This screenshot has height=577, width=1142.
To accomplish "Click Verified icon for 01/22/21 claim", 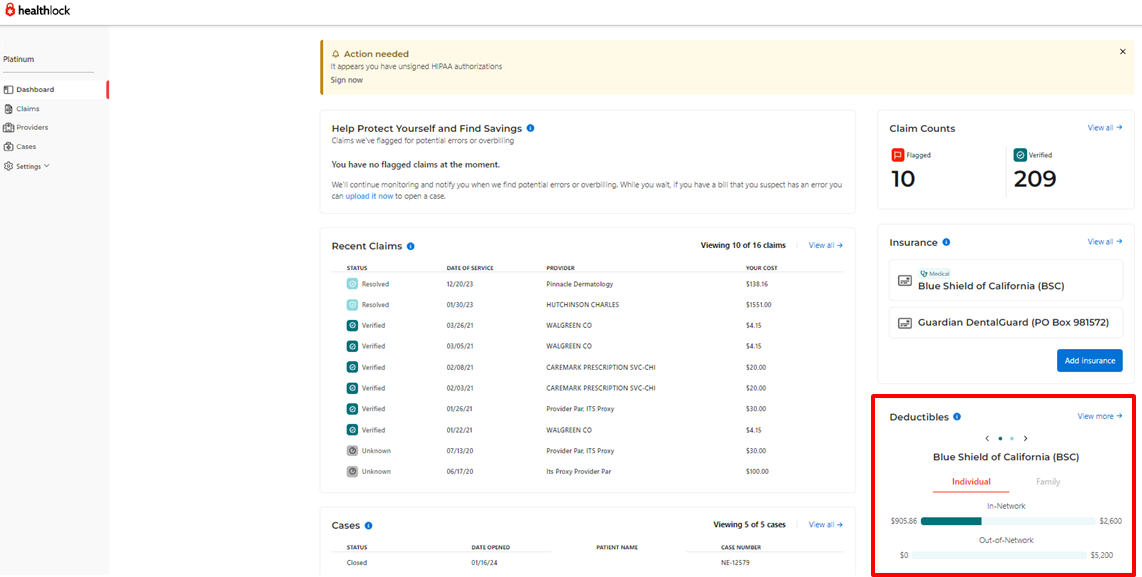I will (353, 430).
